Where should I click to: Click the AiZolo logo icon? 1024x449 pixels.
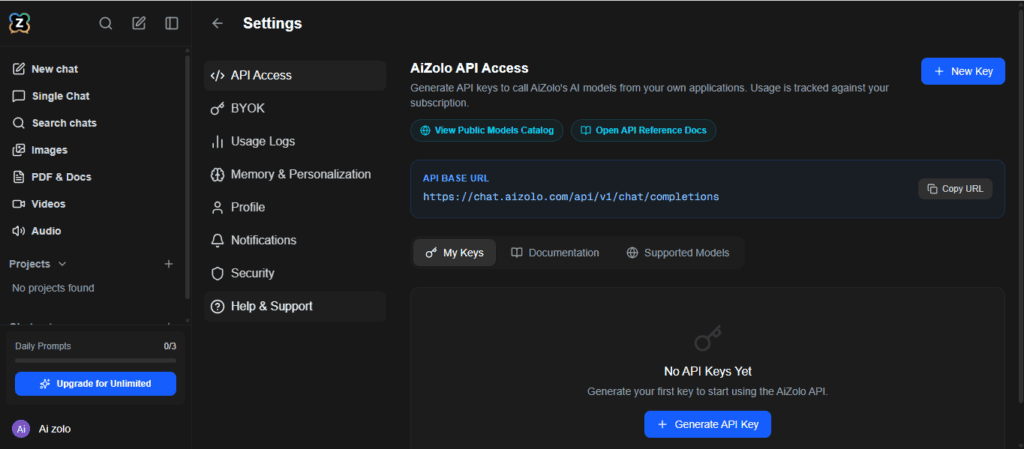coord(20,23)
